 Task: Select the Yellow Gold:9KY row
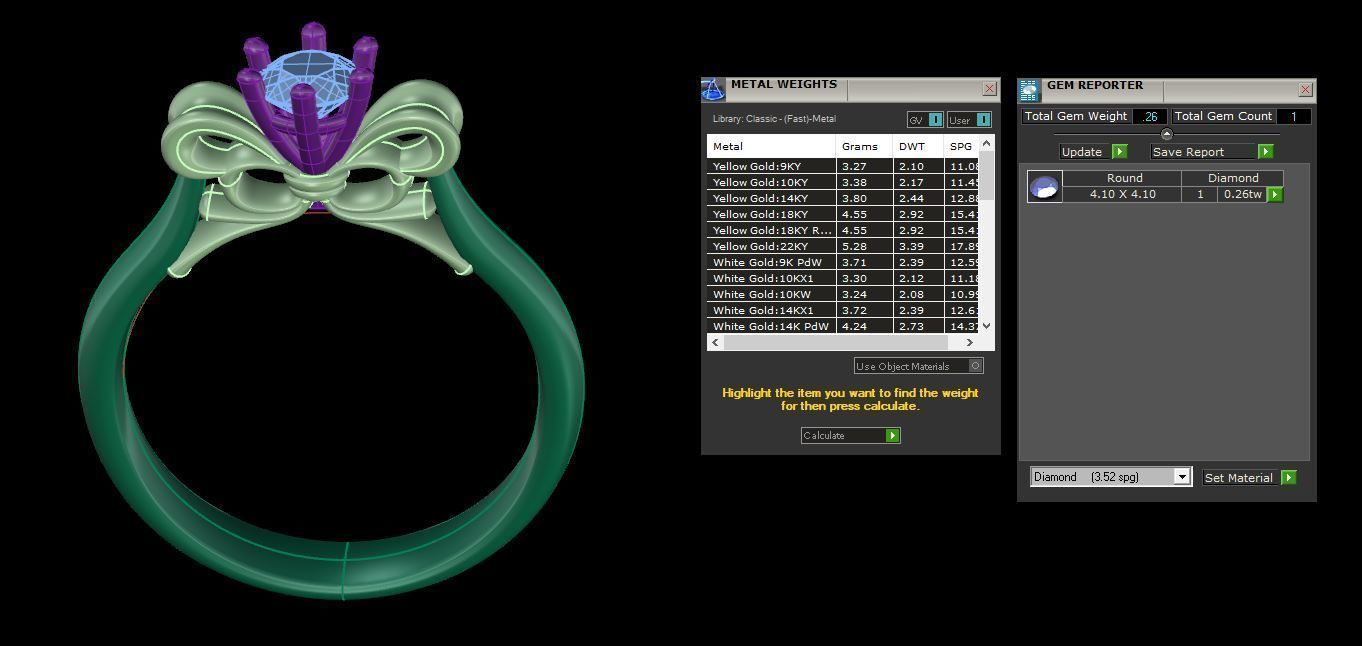(x=843, y=166)
